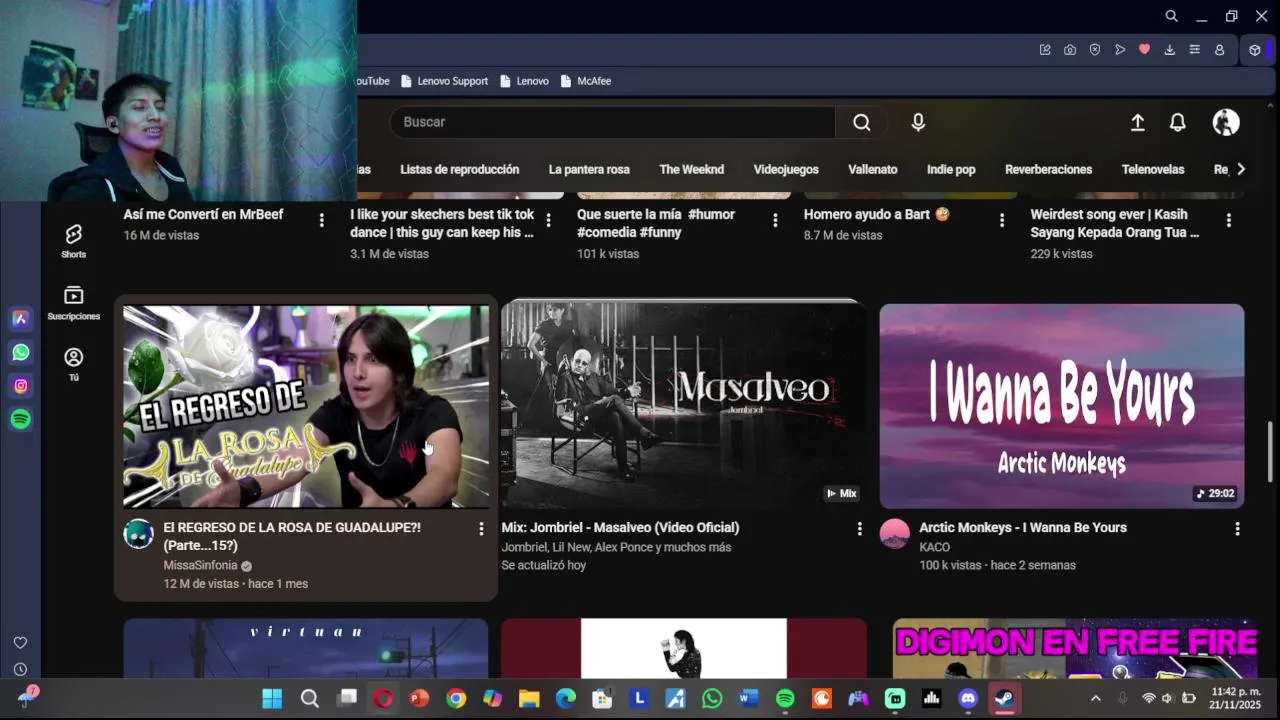Select The Weeknd category chip
This screenshot has width=1280, height=720.
[692, 170]
